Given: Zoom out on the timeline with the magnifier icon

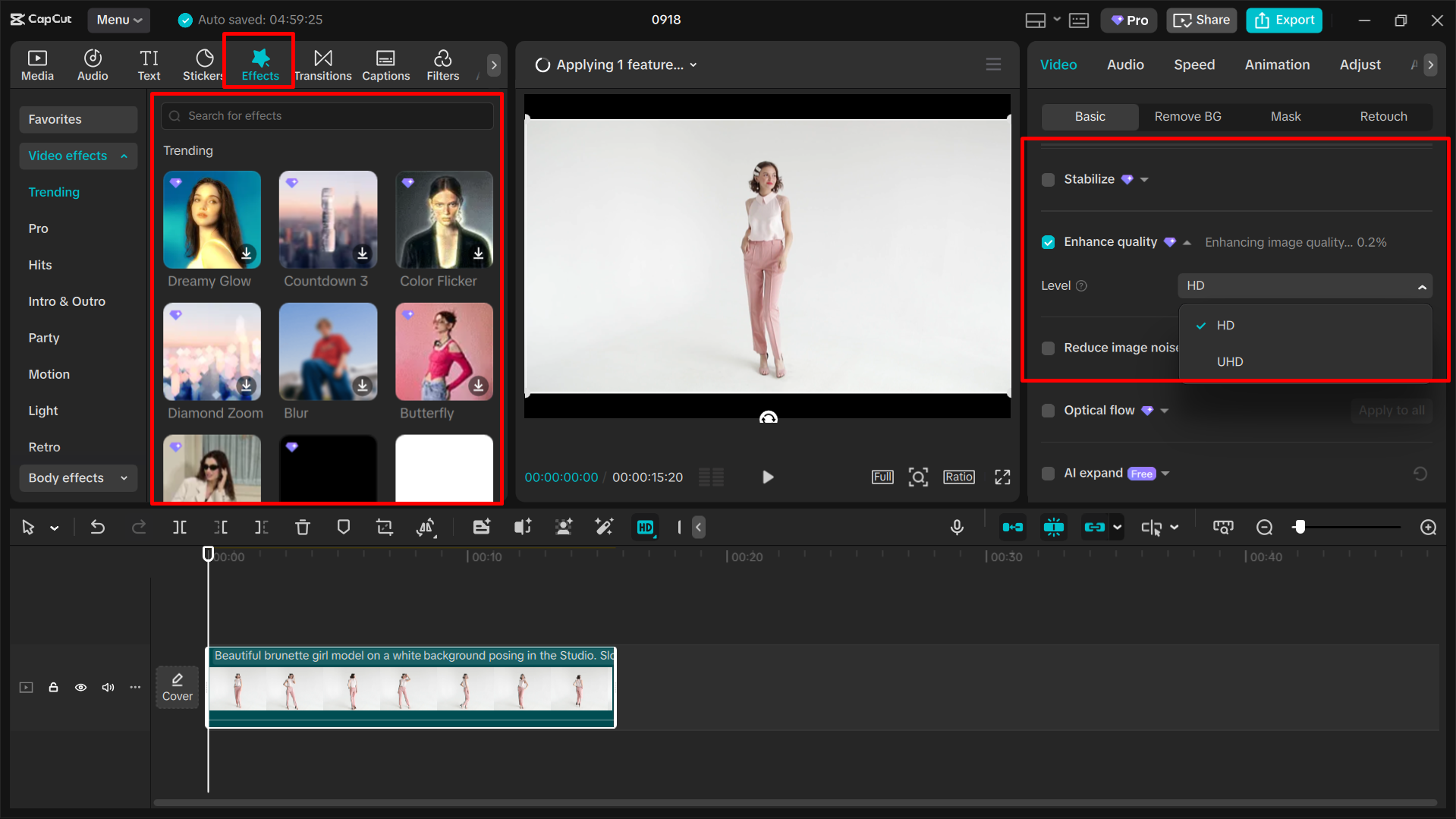Looking at the screenshot, I should [x=1264, y=527].
